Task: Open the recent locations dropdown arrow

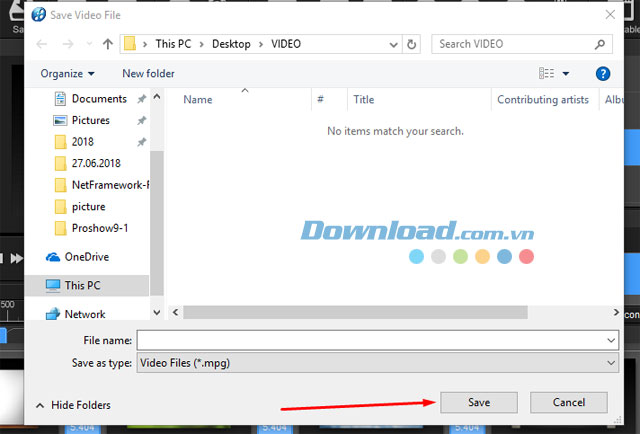Action: click(89, 43)
